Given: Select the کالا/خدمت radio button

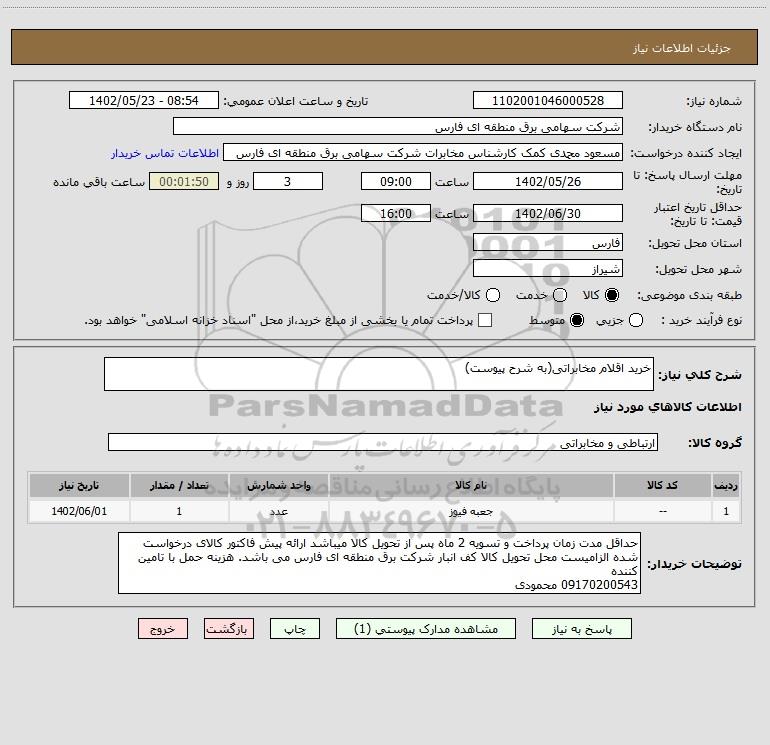Looking at the screenshot, I should pos(493,295).
